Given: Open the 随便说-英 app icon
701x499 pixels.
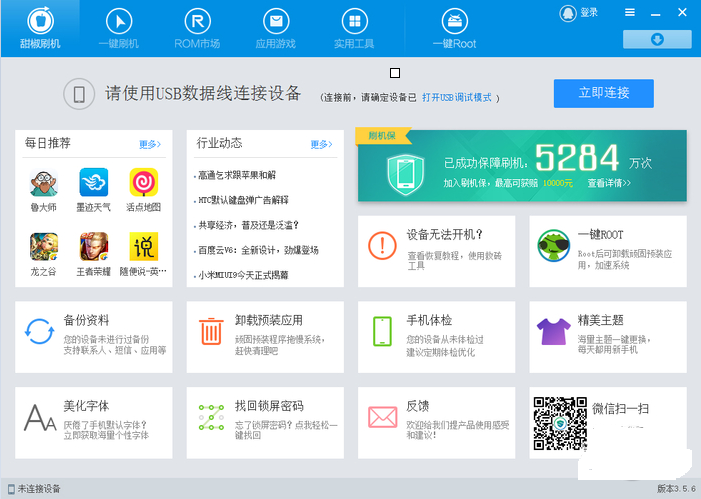Looking at the screenshot, I should coord(144,246).
